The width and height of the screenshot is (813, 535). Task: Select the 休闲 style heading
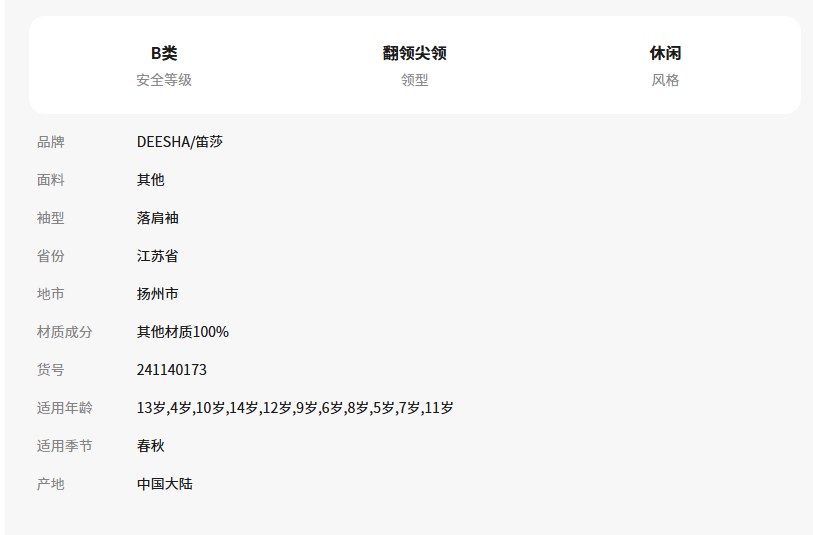tap(665, 53)
